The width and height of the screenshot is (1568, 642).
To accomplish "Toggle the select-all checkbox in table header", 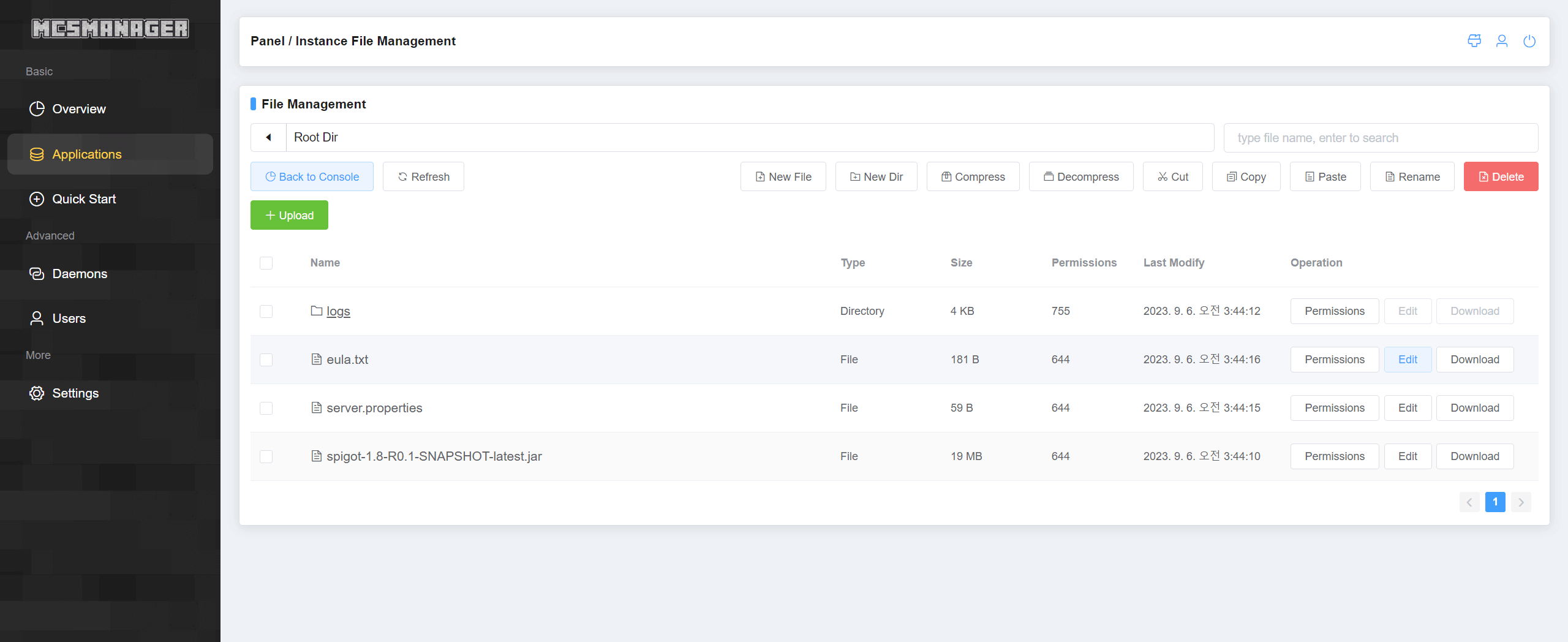I will point(266,263).
